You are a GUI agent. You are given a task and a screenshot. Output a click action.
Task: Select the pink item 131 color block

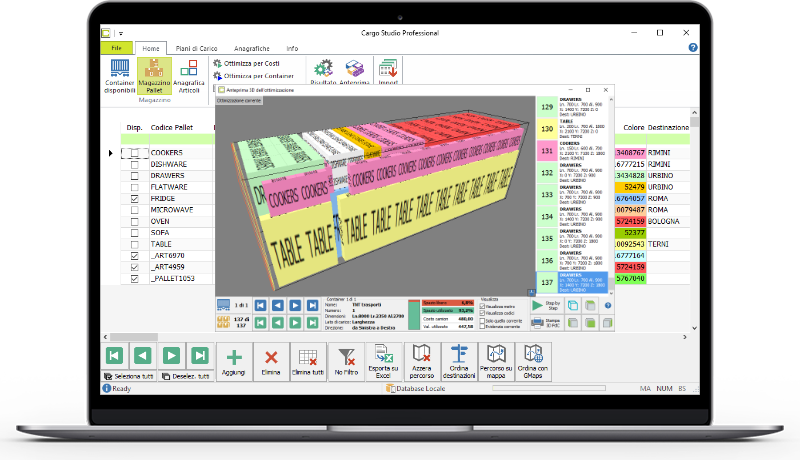[x=547, y=150]
